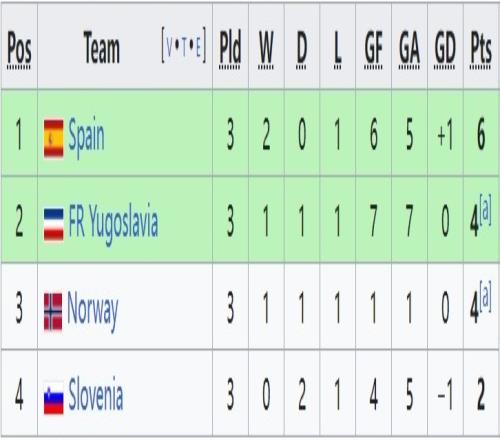The image size is (500, 440).
Task: Click the GF column header abbreviation
Action: tap(373, 49)
